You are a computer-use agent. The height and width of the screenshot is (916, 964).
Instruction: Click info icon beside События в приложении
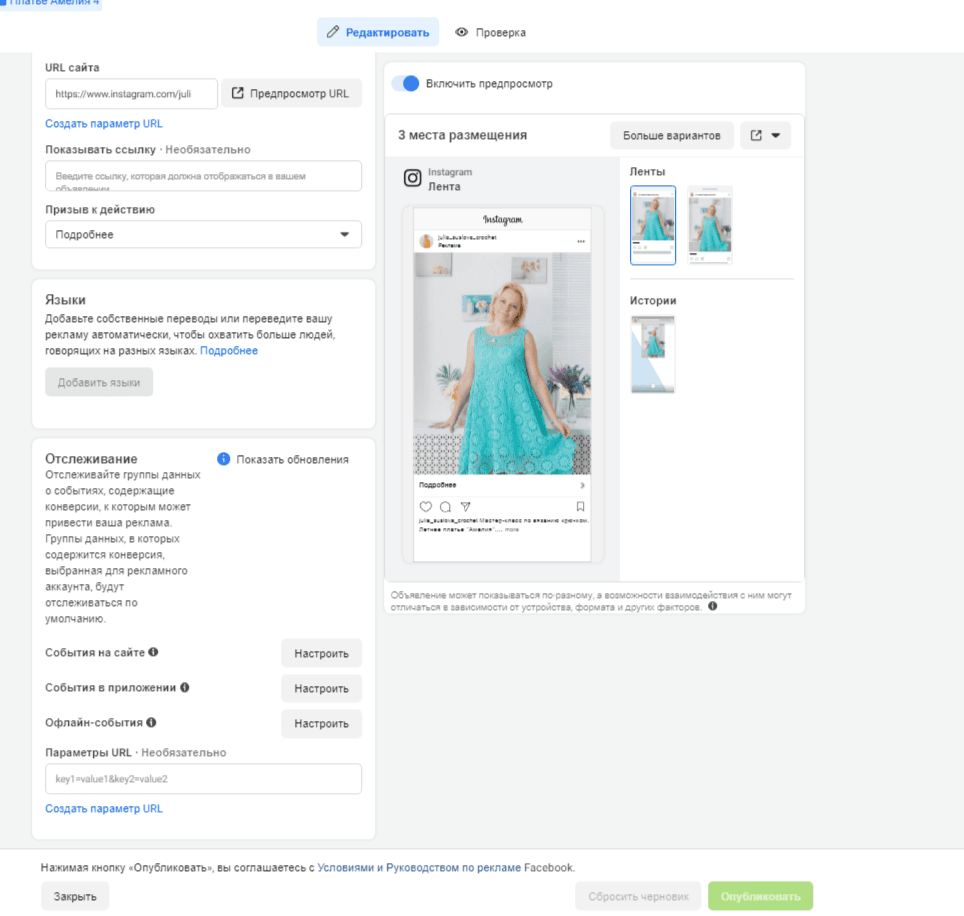coord(184,687)
